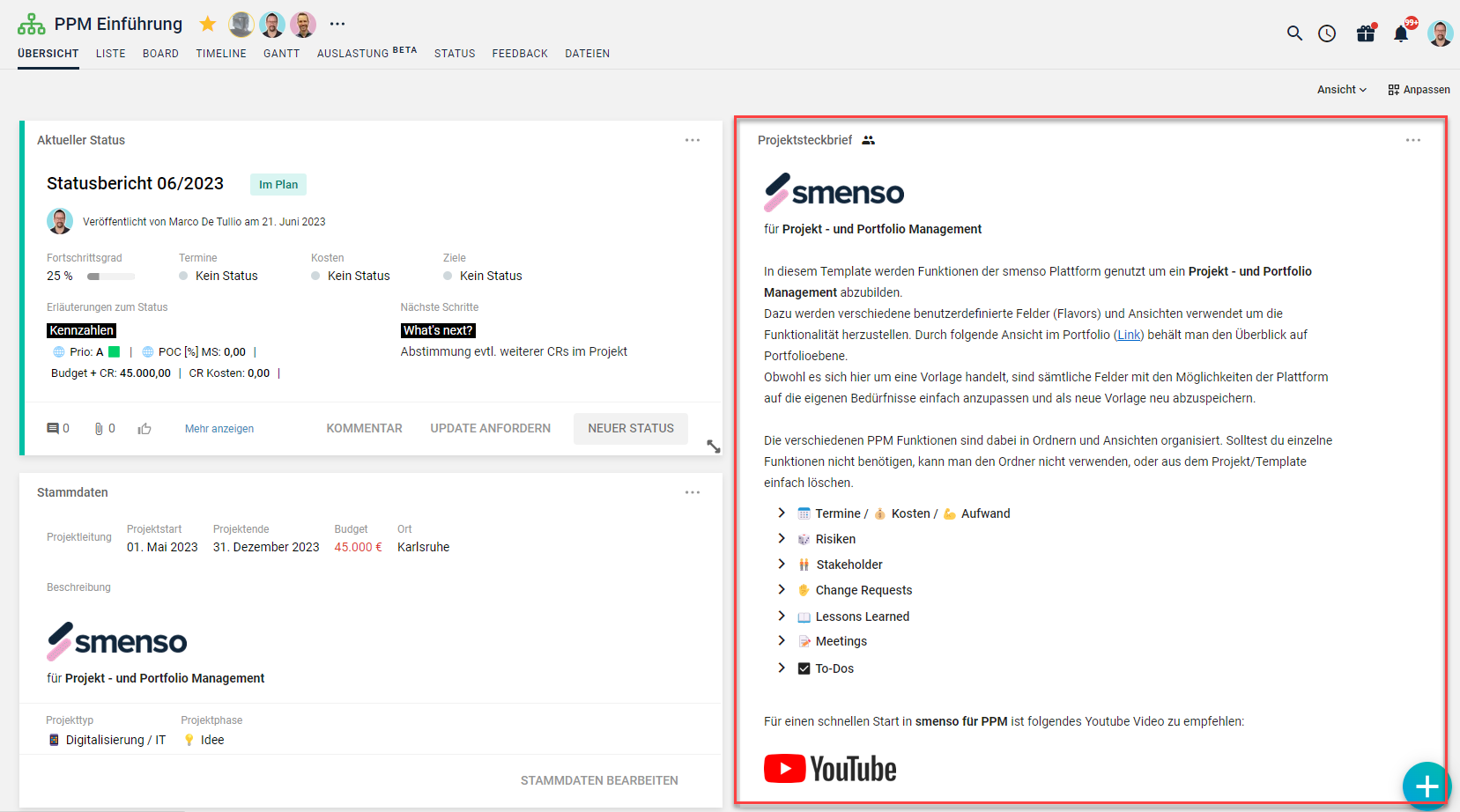Click the Anpassen customize button
The width and height of the screenshot is (1460, 812).
point(1419,90)
